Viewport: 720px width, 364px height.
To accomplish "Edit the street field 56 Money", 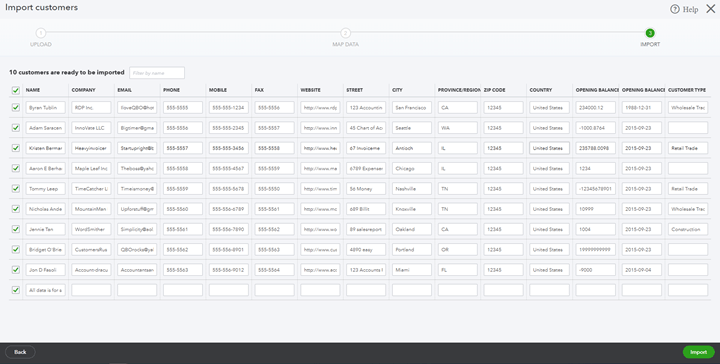I will point(366,189).
